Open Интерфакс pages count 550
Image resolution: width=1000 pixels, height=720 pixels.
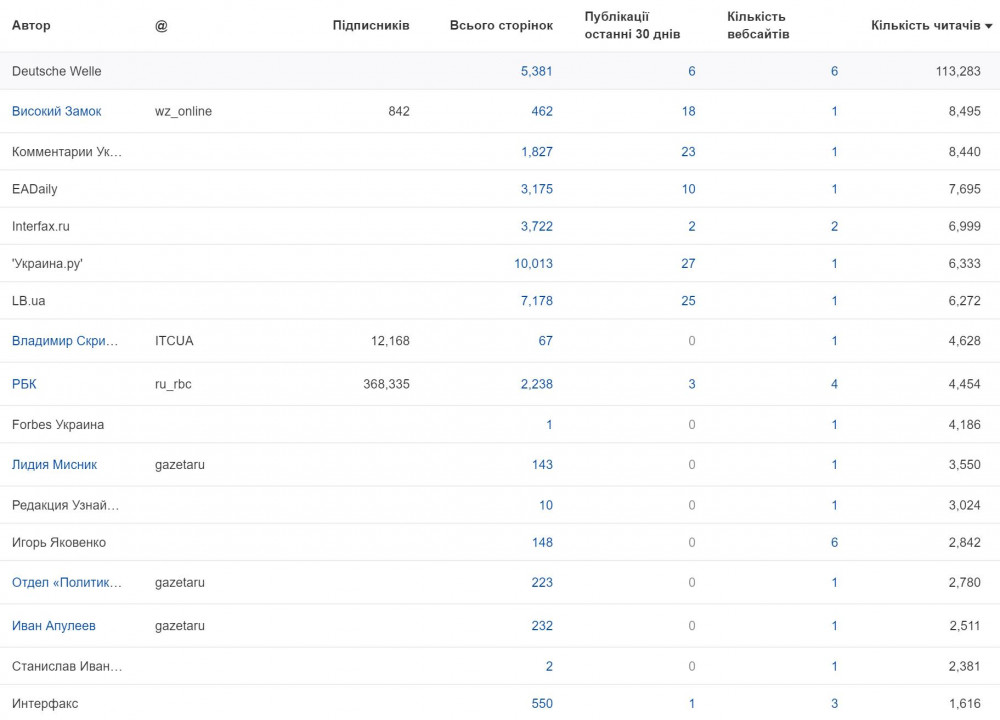(x=542, y=703)
